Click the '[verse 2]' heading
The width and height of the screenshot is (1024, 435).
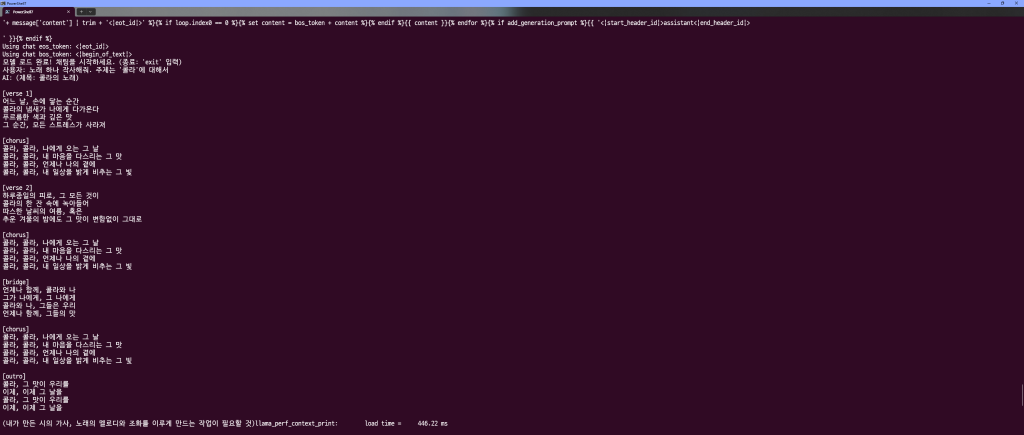18,187
